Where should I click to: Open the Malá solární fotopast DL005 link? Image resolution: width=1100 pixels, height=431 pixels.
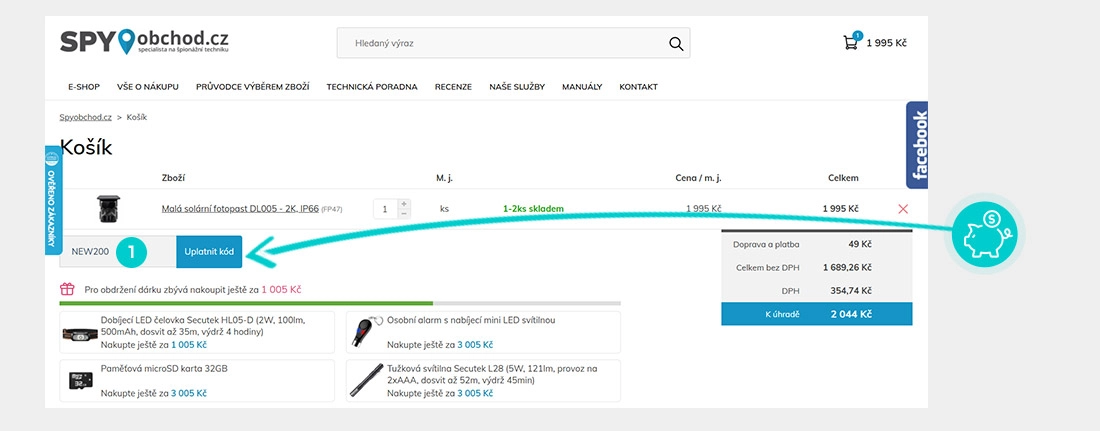pyautogui.click(x=240, y=208)
